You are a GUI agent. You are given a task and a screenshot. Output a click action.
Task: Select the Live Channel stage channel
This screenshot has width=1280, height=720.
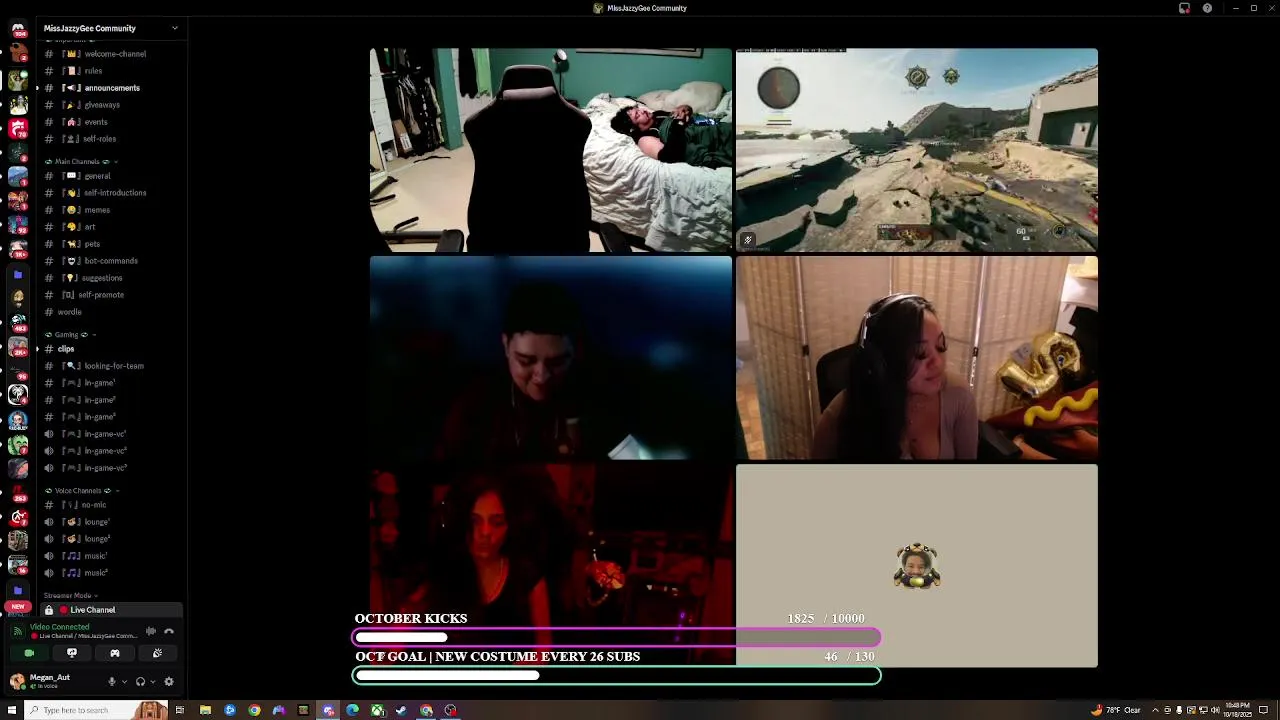[111, 610]
